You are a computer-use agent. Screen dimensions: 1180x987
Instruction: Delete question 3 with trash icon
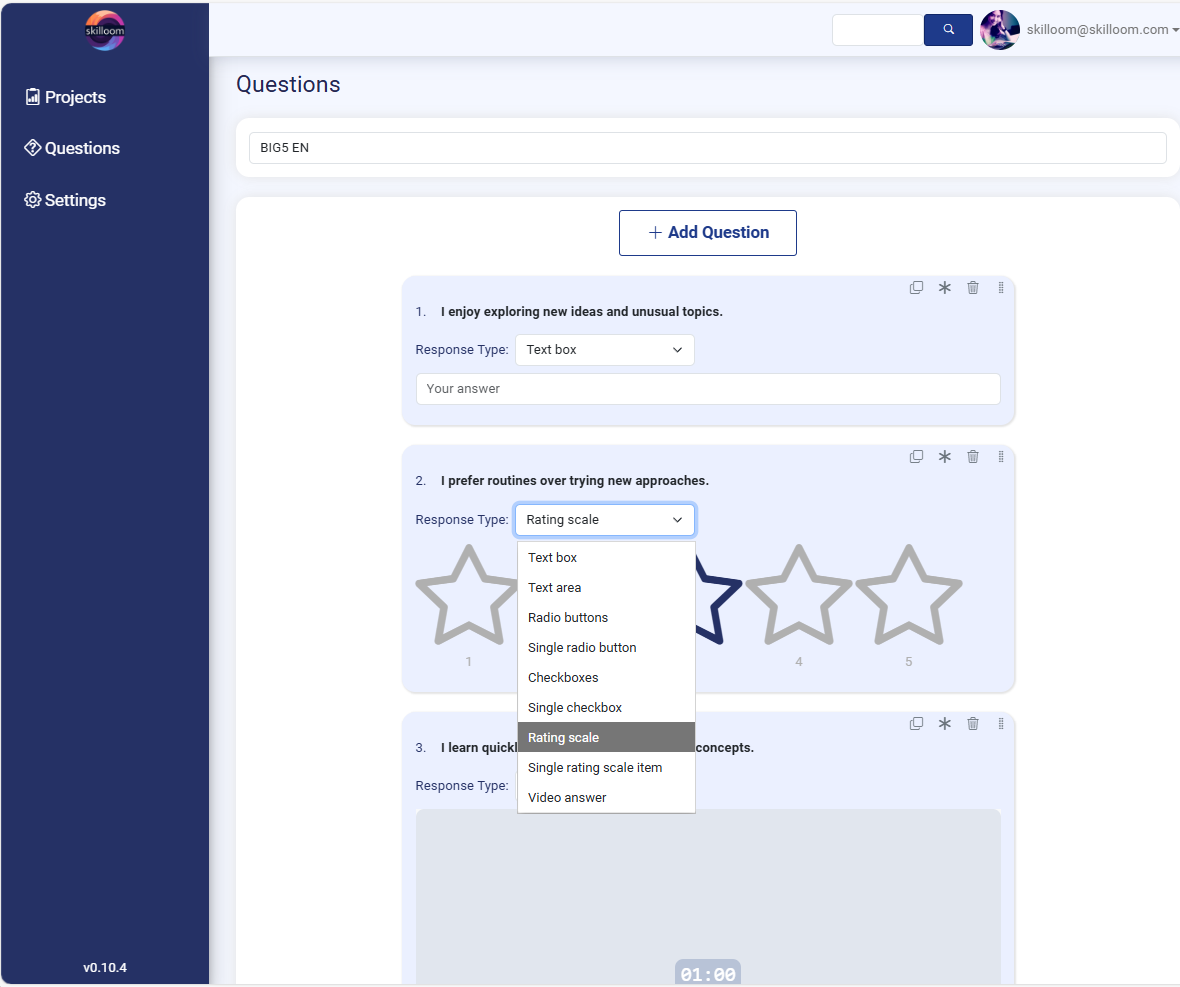click(x=973, y=724)
